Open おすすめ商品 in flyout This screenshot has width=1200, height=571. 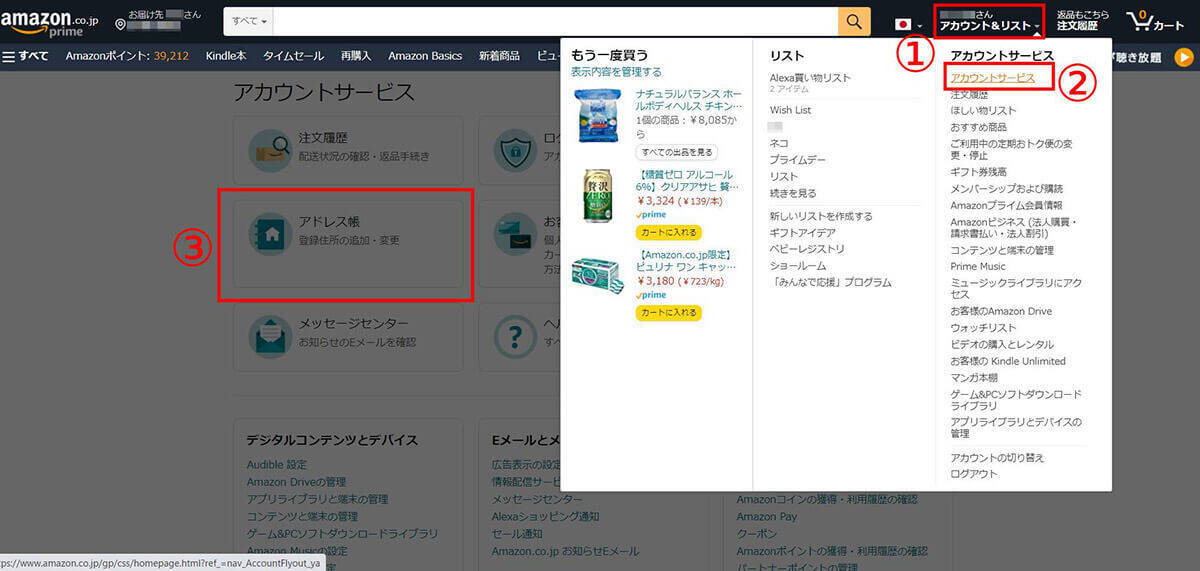[x=978, y=127]
